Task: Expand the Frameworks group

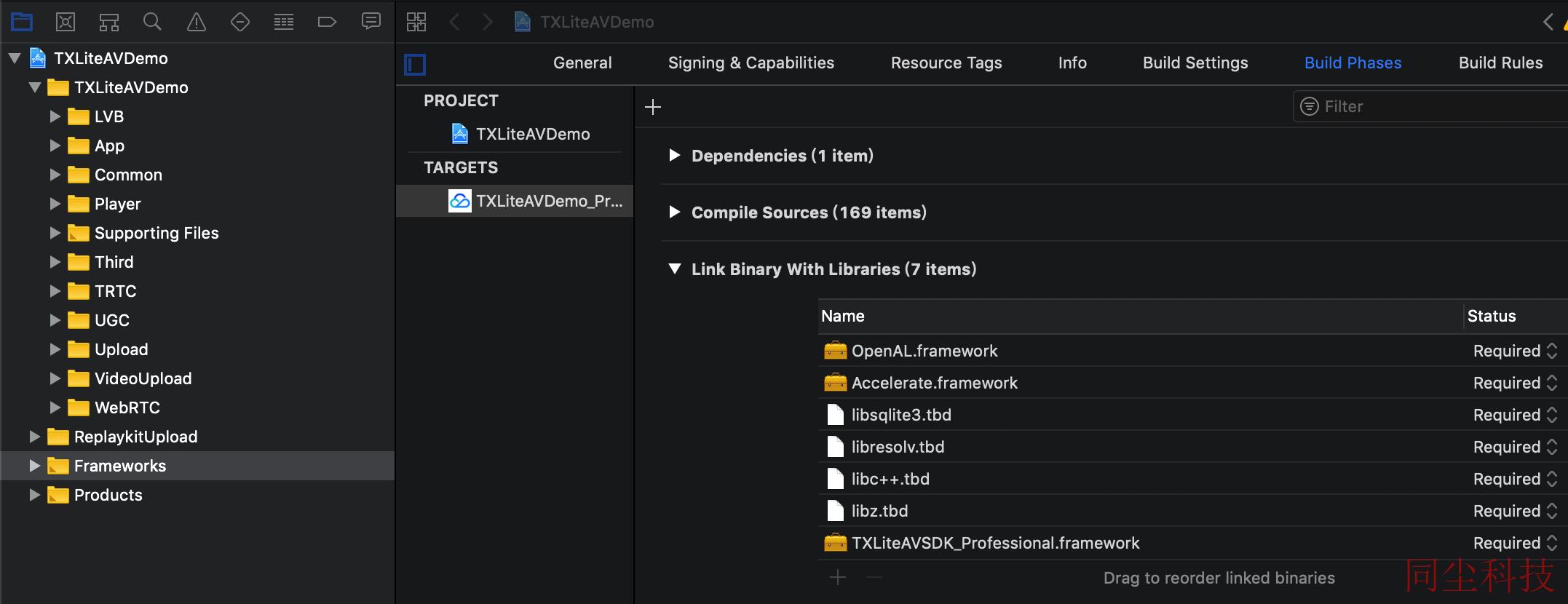Action: tap(34, 466)
